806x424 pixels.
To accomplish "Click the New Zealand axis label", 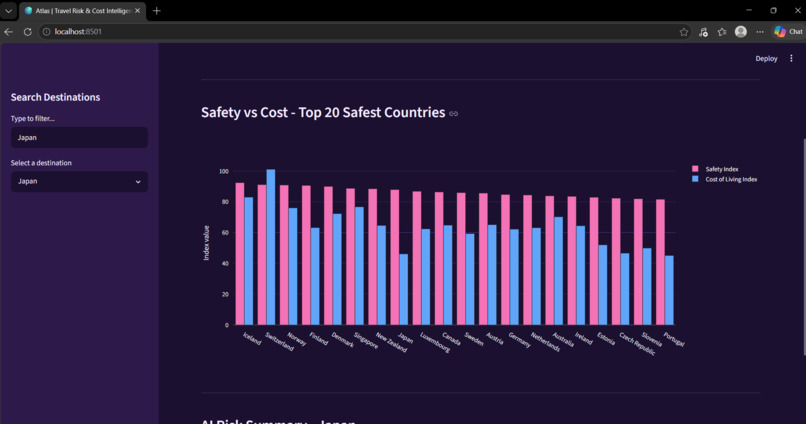I will pyautogui.click(x=391, y=342).
